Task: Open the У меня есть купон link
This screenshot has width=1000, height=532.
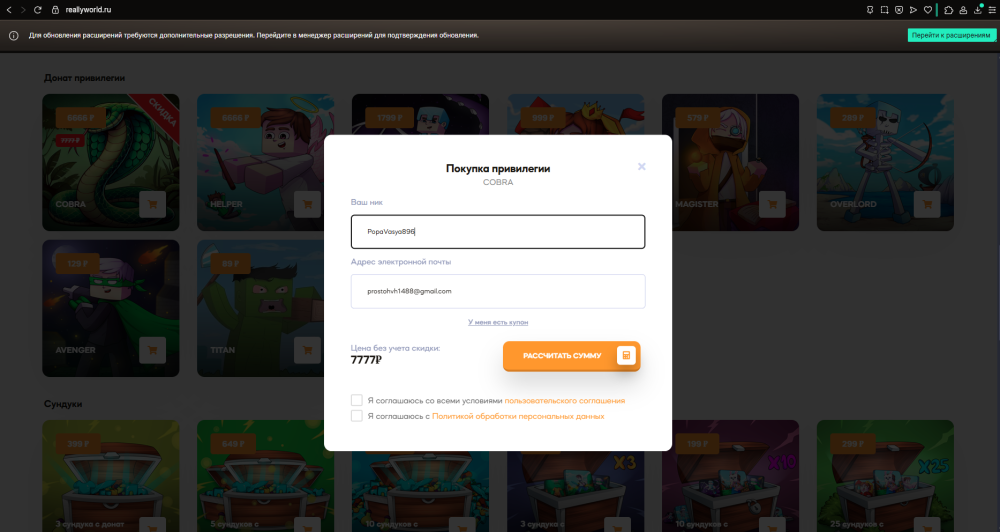Action: click(498, 322)
